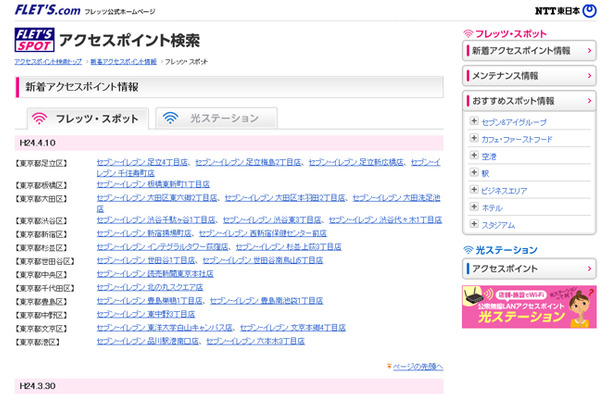Screen dimensions: 610x400
Task: Go to 新着アクセスポイント情報 breadcrumb link
Action: [x=123, y=61]
